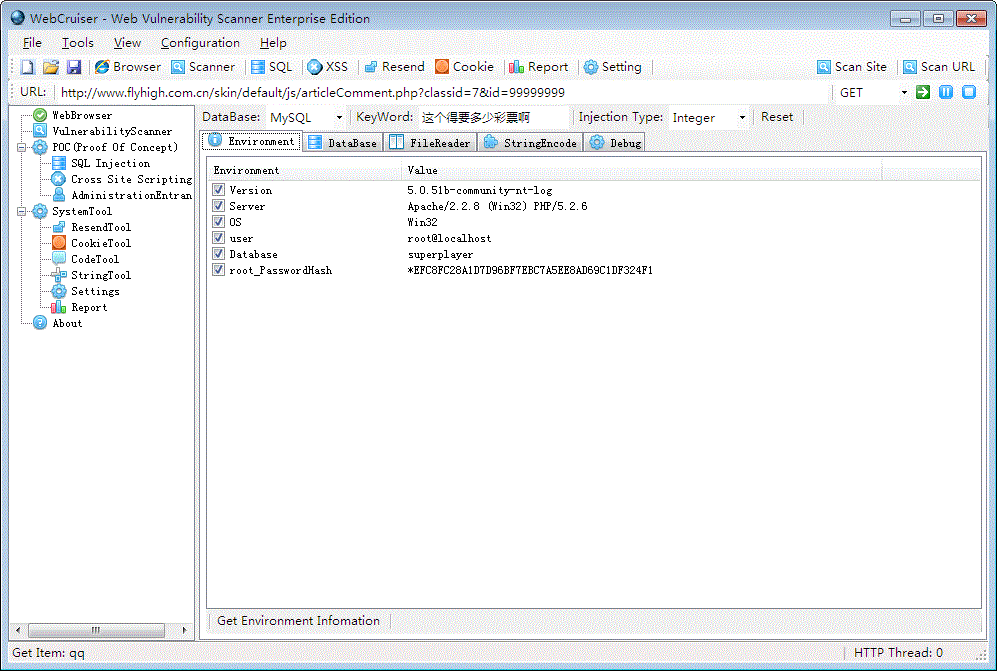The width and height of the screenshot is (997, 671).
Task: Click the tree scrollbar left arrow
Action: tap(18, 630)
